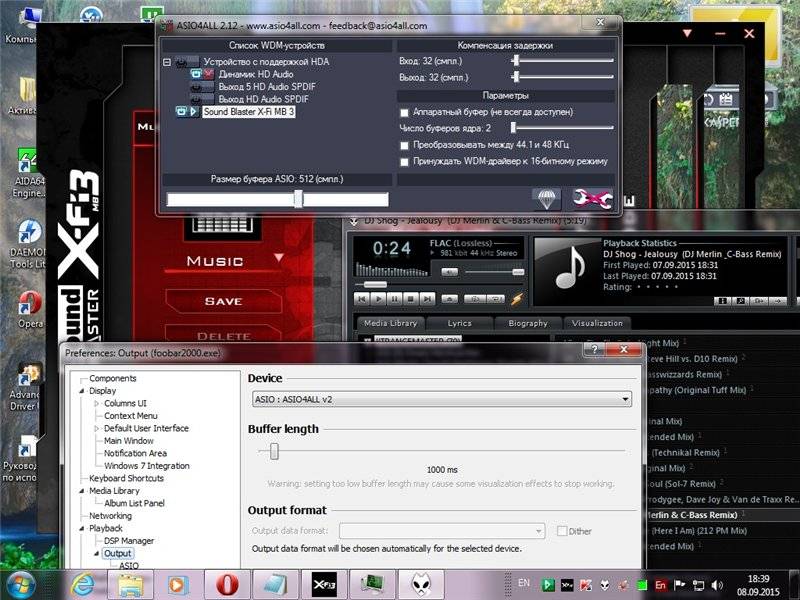Click the mute speaker button in foobar2000

(x=449, y=272)
